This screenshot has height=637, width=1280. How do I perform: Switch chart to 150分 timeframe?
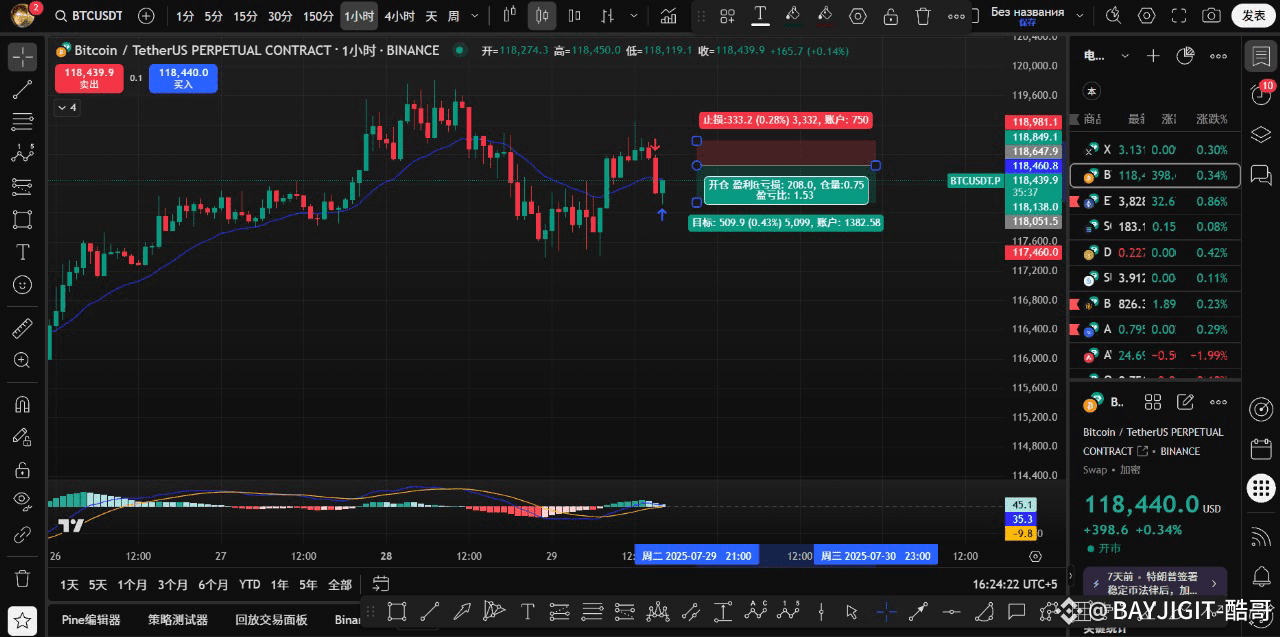pos(318,16)
